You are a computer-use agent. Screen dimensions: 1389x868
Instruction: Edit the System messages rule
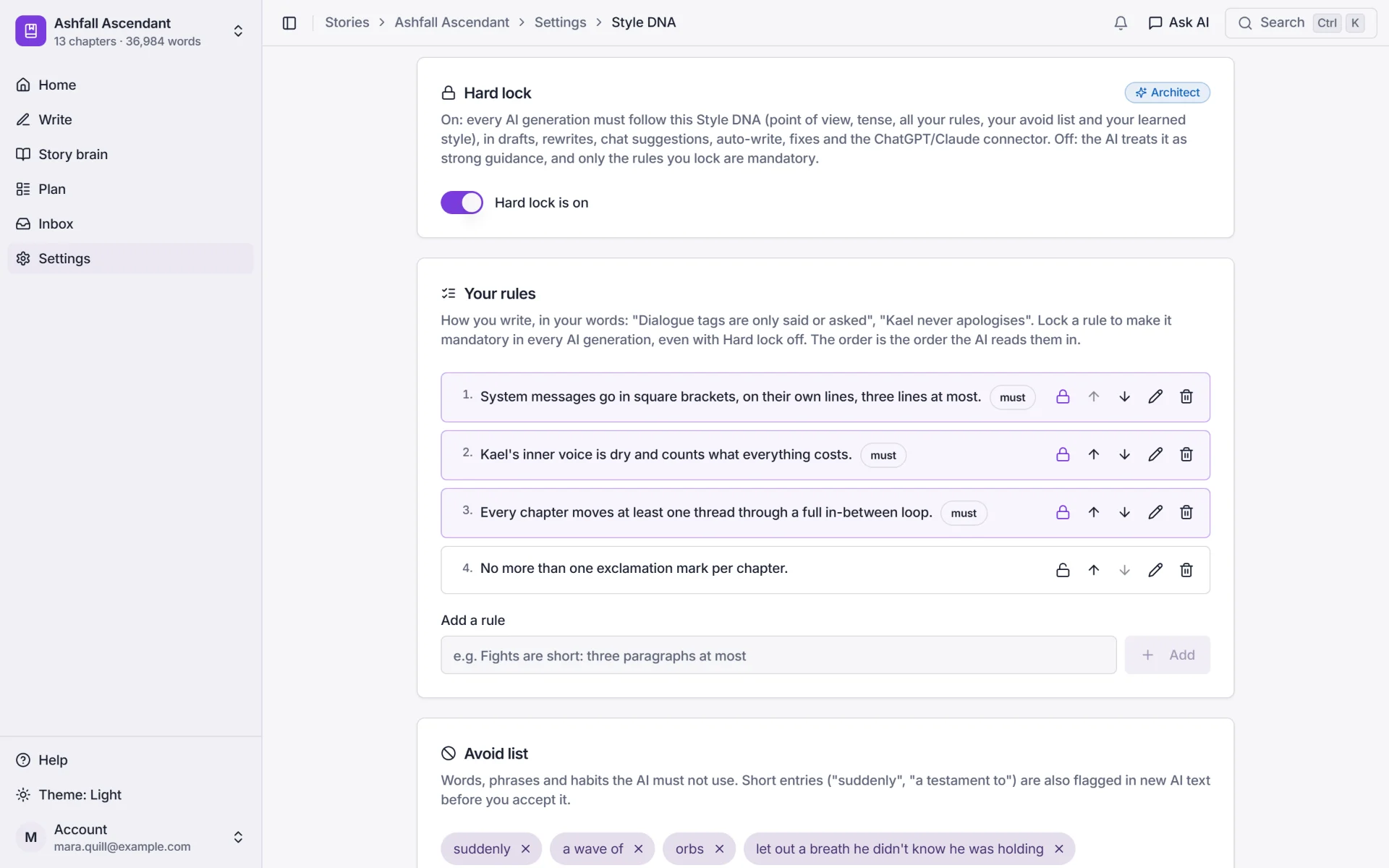pyautogui.click(x=1155, y=397)
